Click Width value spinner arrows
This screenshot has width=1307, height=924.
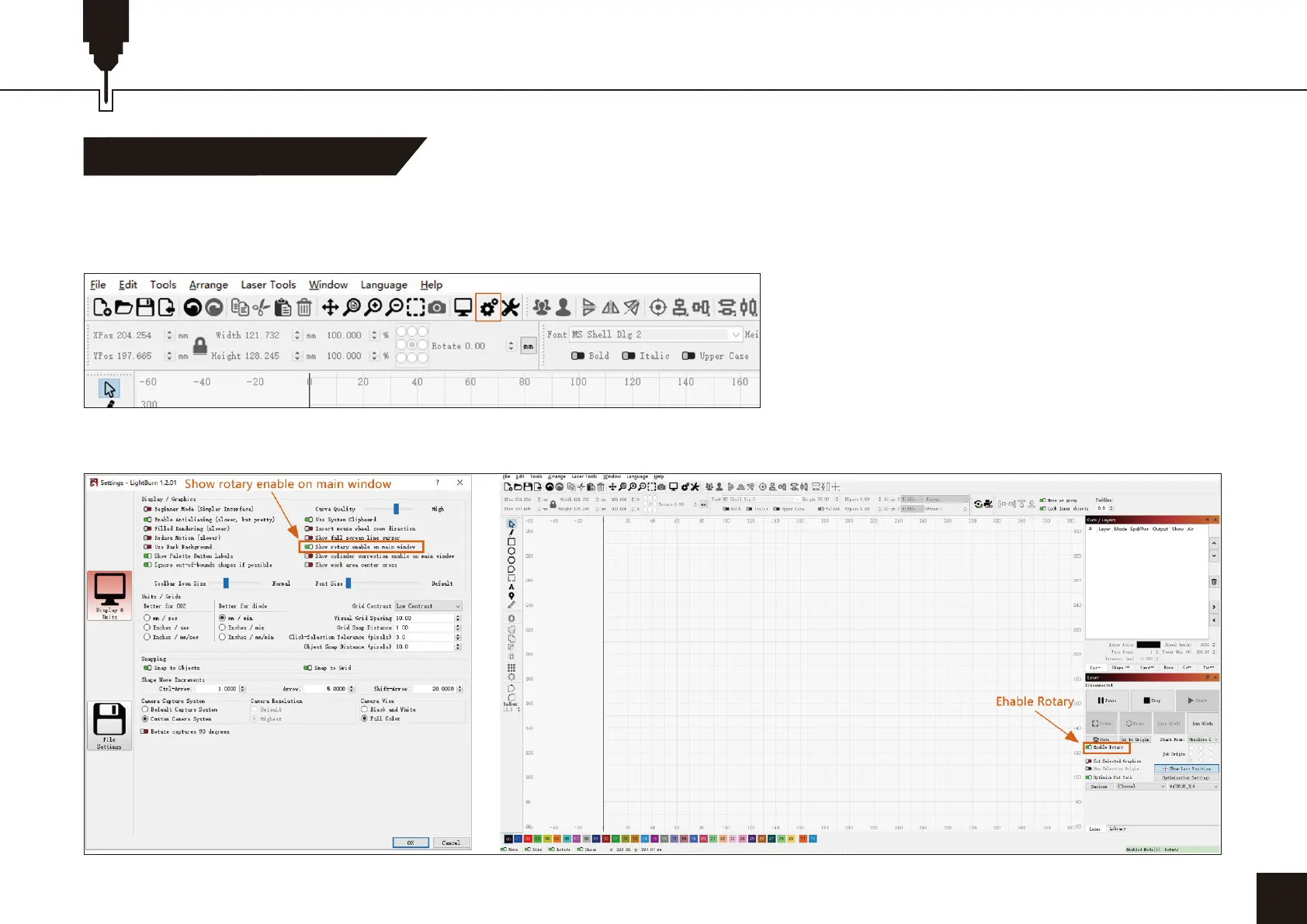pyautogui.click(x=297, y=335)
